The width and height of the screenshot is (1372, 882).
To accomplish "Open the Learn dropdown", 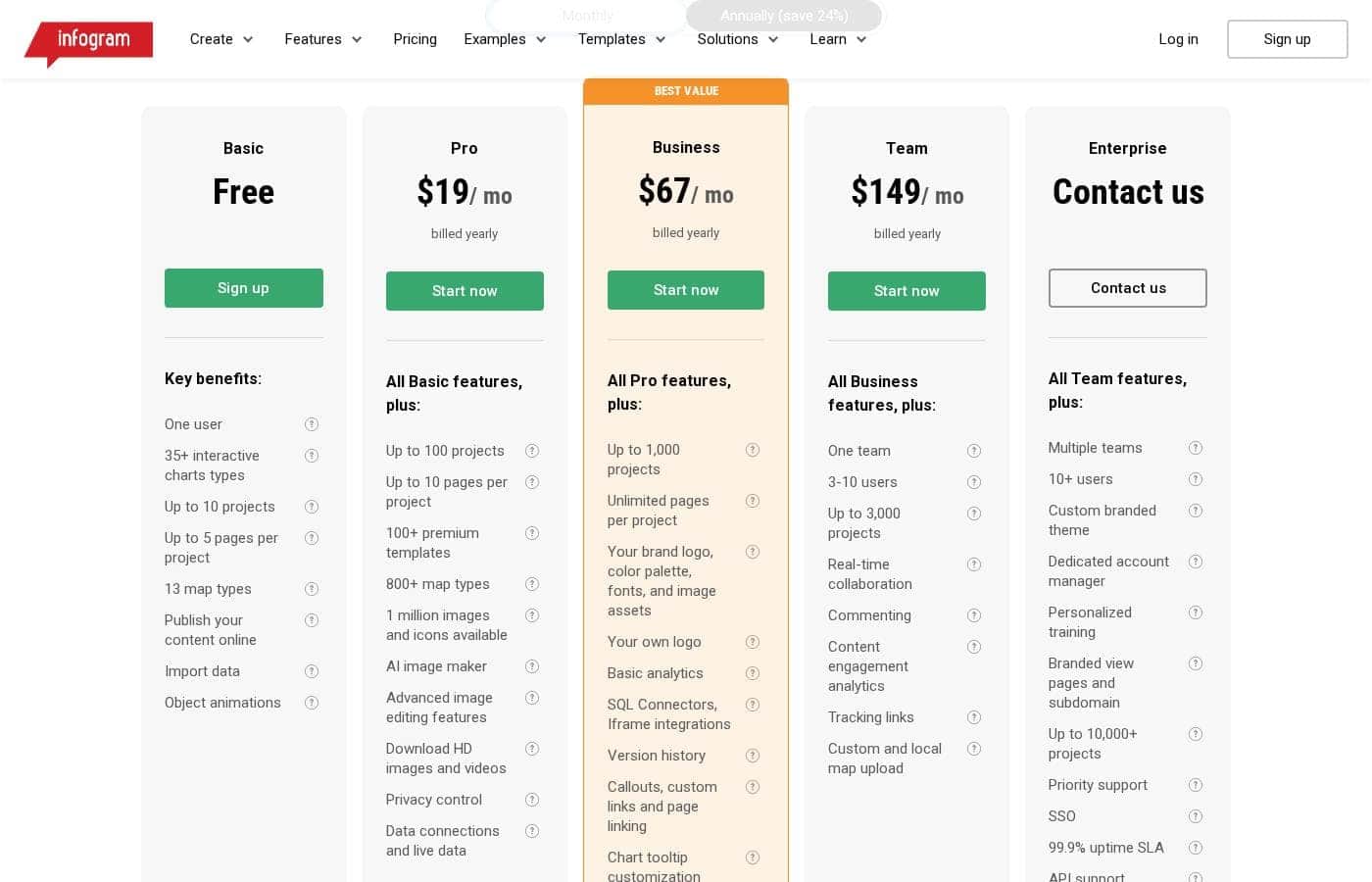I will [838, 39].
